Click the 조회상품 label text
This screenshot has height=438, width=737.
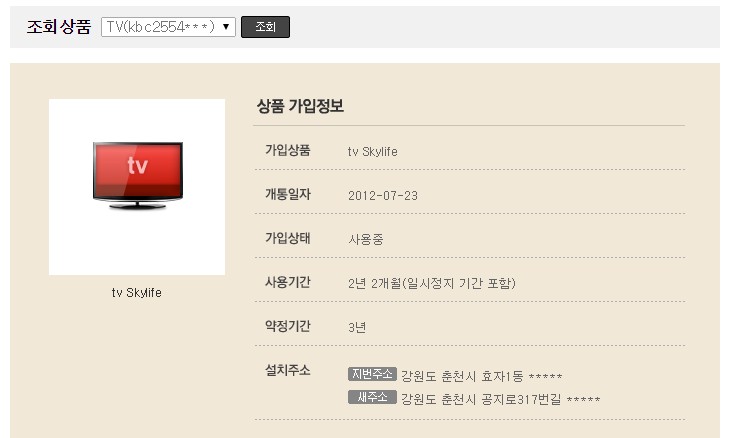tap(58, 27)
